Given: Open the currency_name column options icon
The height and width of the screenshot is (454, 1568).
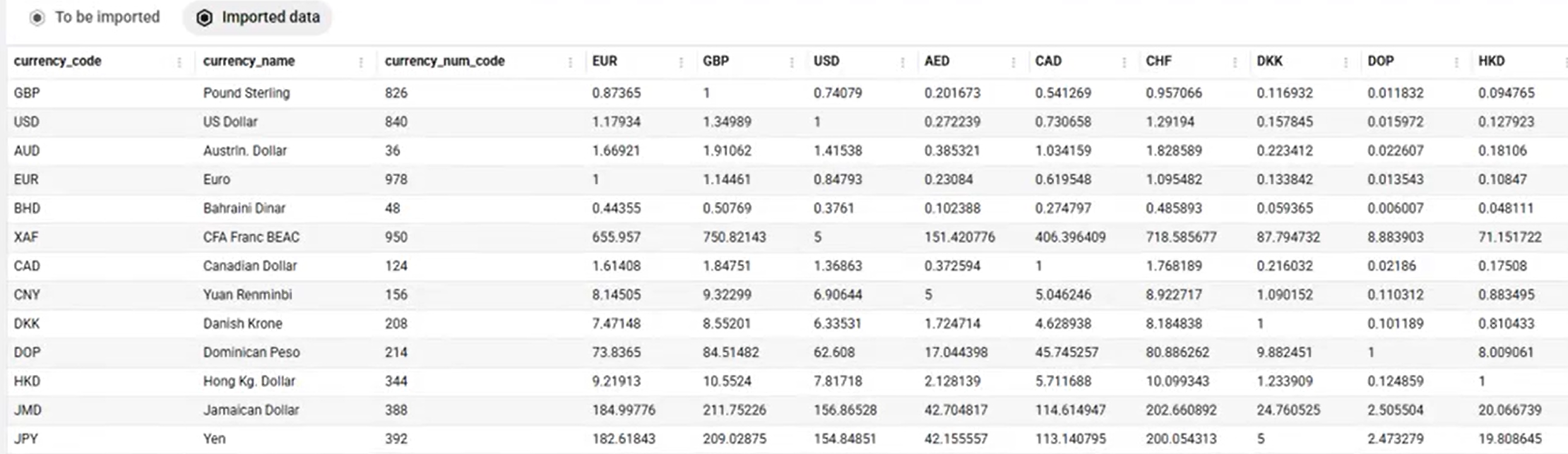Looking at the screenshot, I should click(x=361, y=62).
